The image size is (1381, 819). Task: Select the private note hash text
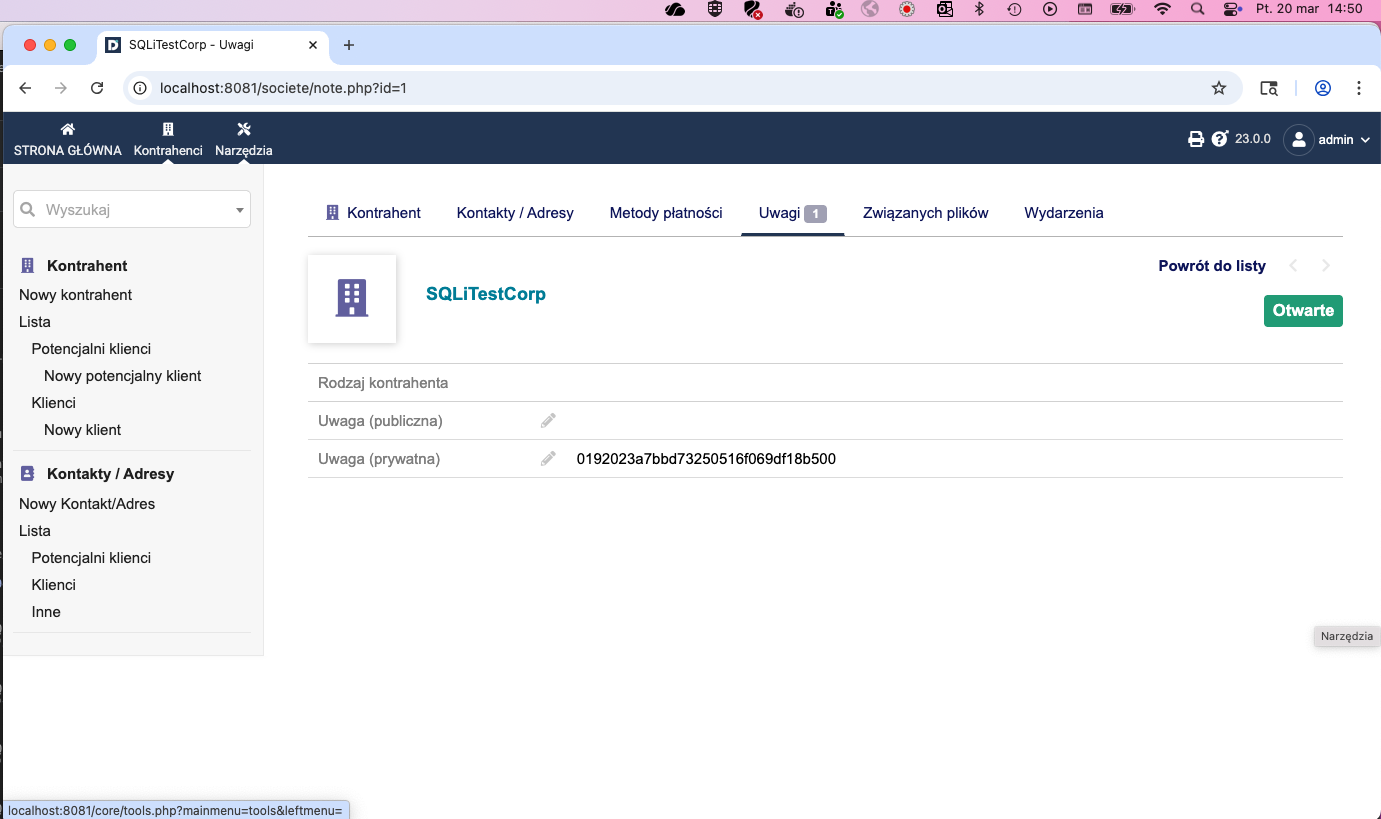[x=706, y=459]
